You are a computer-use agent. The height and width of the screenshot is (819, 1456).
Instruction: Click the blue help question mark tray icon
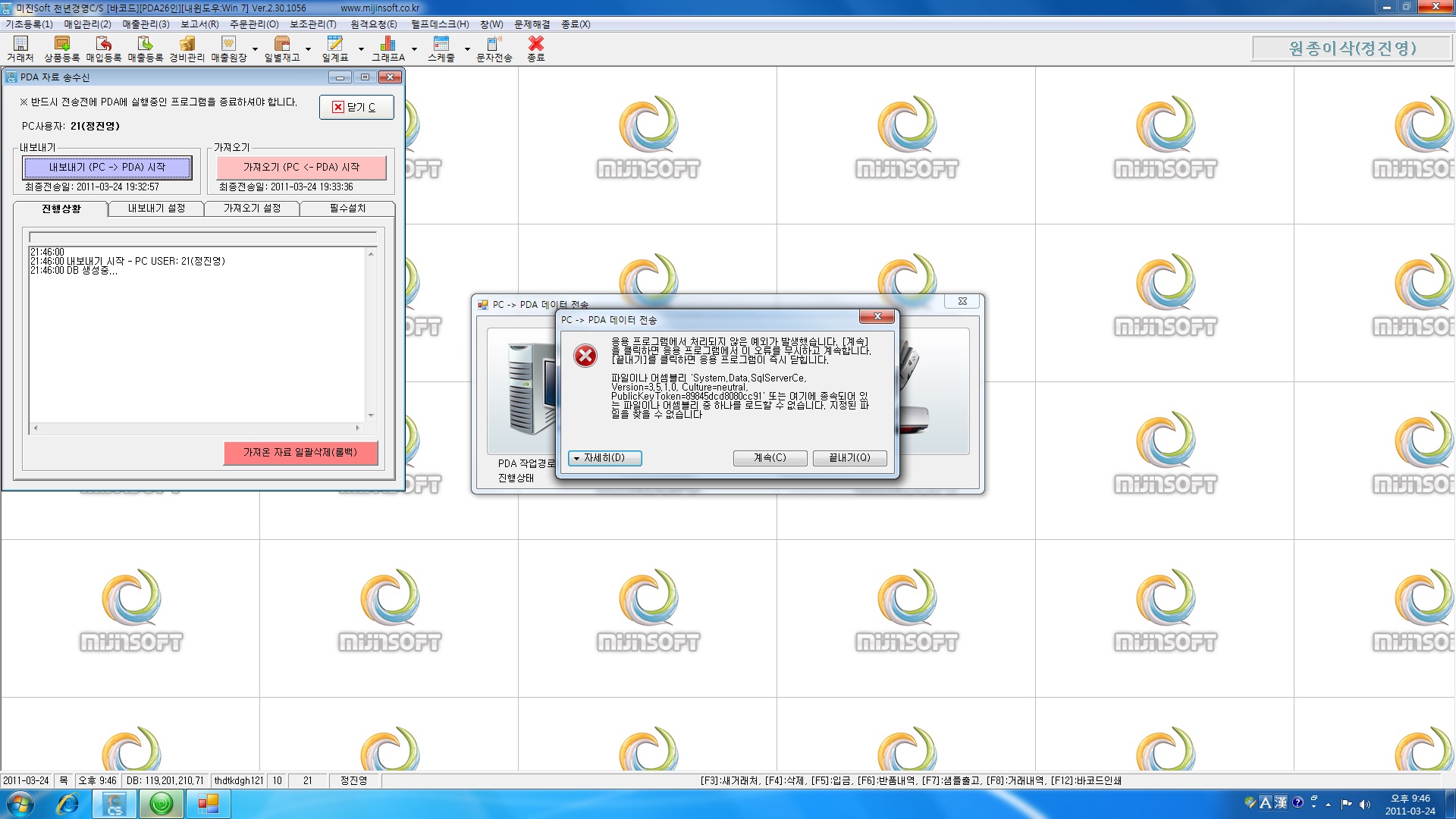tap(1298, 802)
